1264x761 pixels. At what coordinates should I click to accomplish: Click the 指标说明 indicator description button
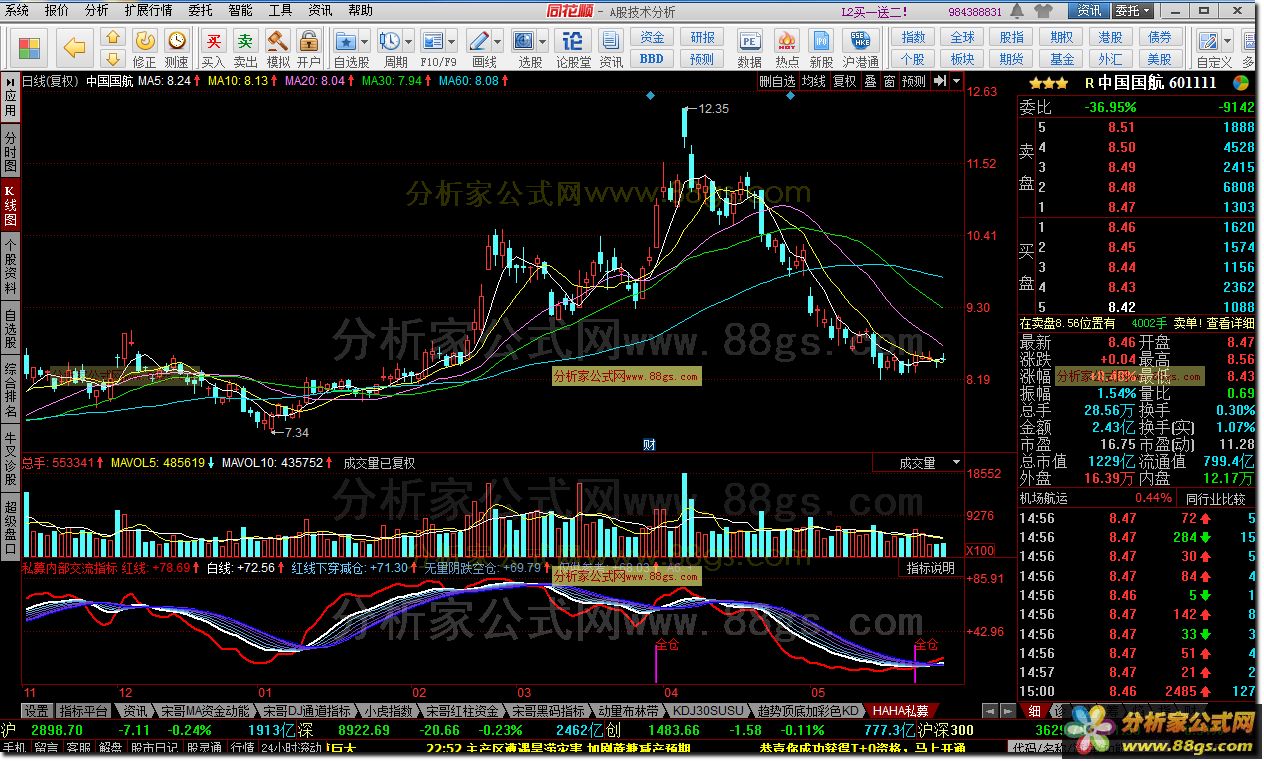(930, 568)
